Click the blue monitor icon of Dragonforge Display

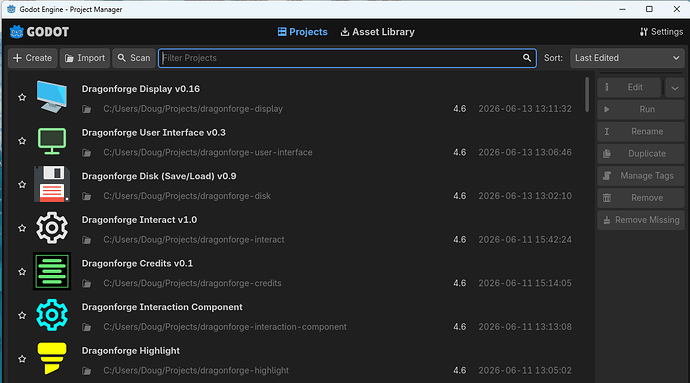(52, 97)
